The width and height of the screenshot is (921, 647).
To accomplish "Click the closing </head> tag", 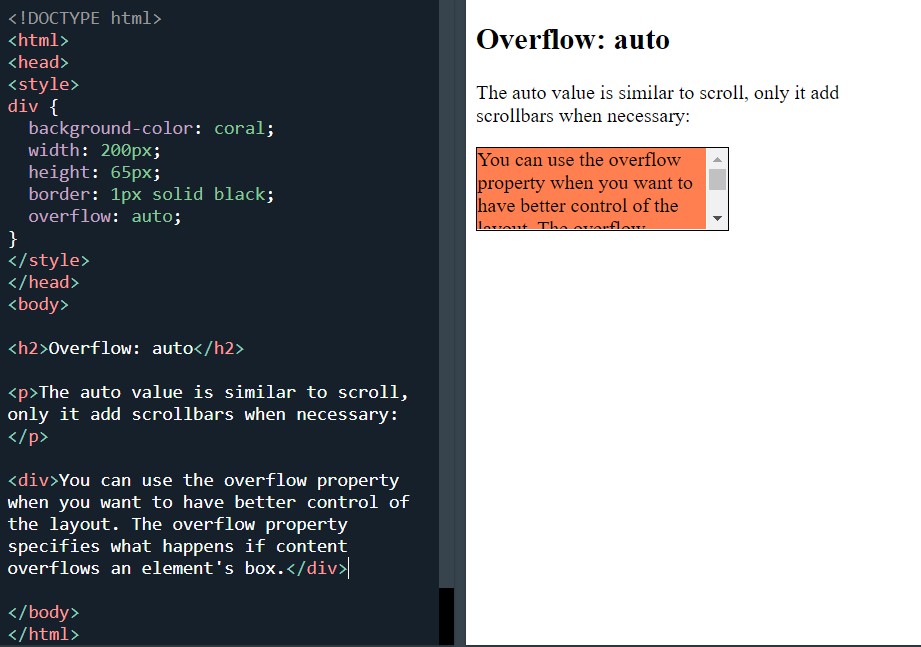I will [x=44, y=282].
